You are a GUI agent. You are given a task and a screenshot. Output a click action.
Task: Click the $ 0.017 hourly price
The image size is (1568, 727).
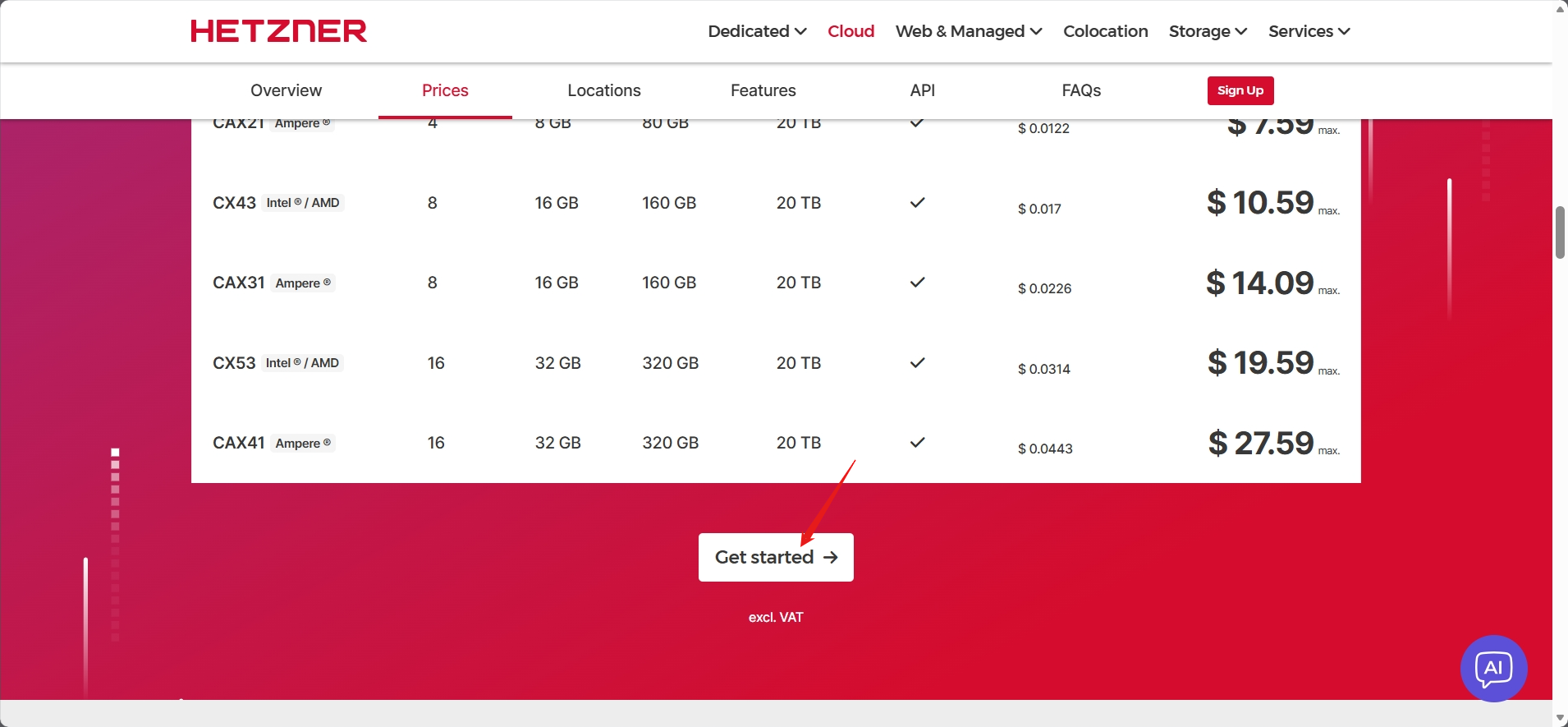pos(1039,209)
